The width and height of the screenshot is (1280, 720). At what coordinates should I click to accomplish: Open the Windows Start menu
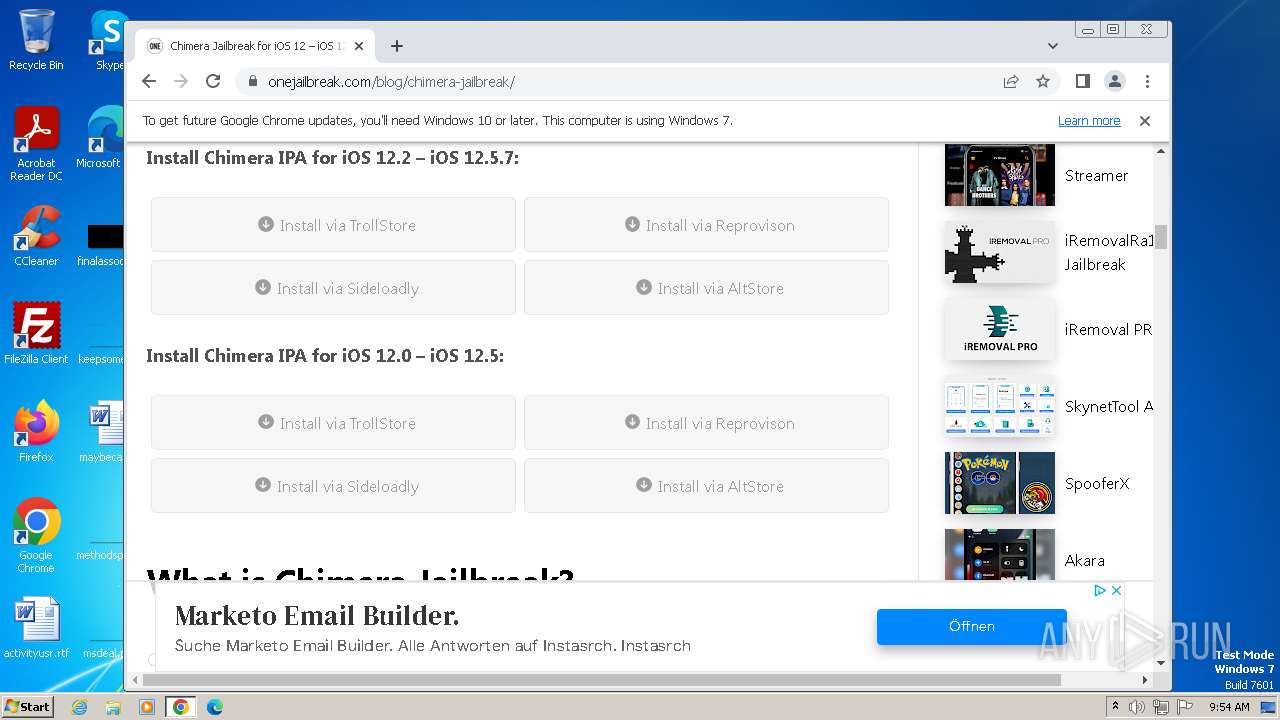coord(28,706)
